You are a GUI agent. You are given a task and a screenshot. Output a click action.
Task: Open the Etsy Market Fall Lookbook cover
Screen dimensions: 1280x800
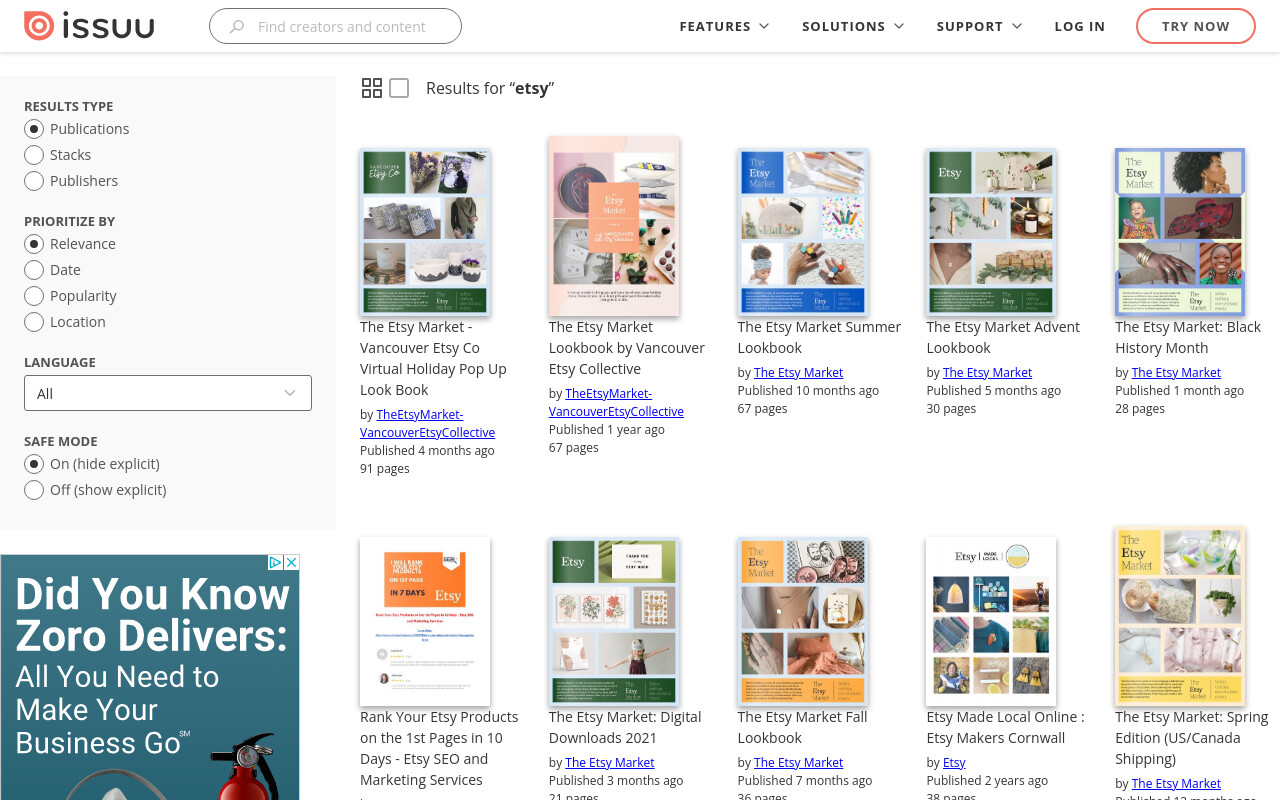coord(803,622)
